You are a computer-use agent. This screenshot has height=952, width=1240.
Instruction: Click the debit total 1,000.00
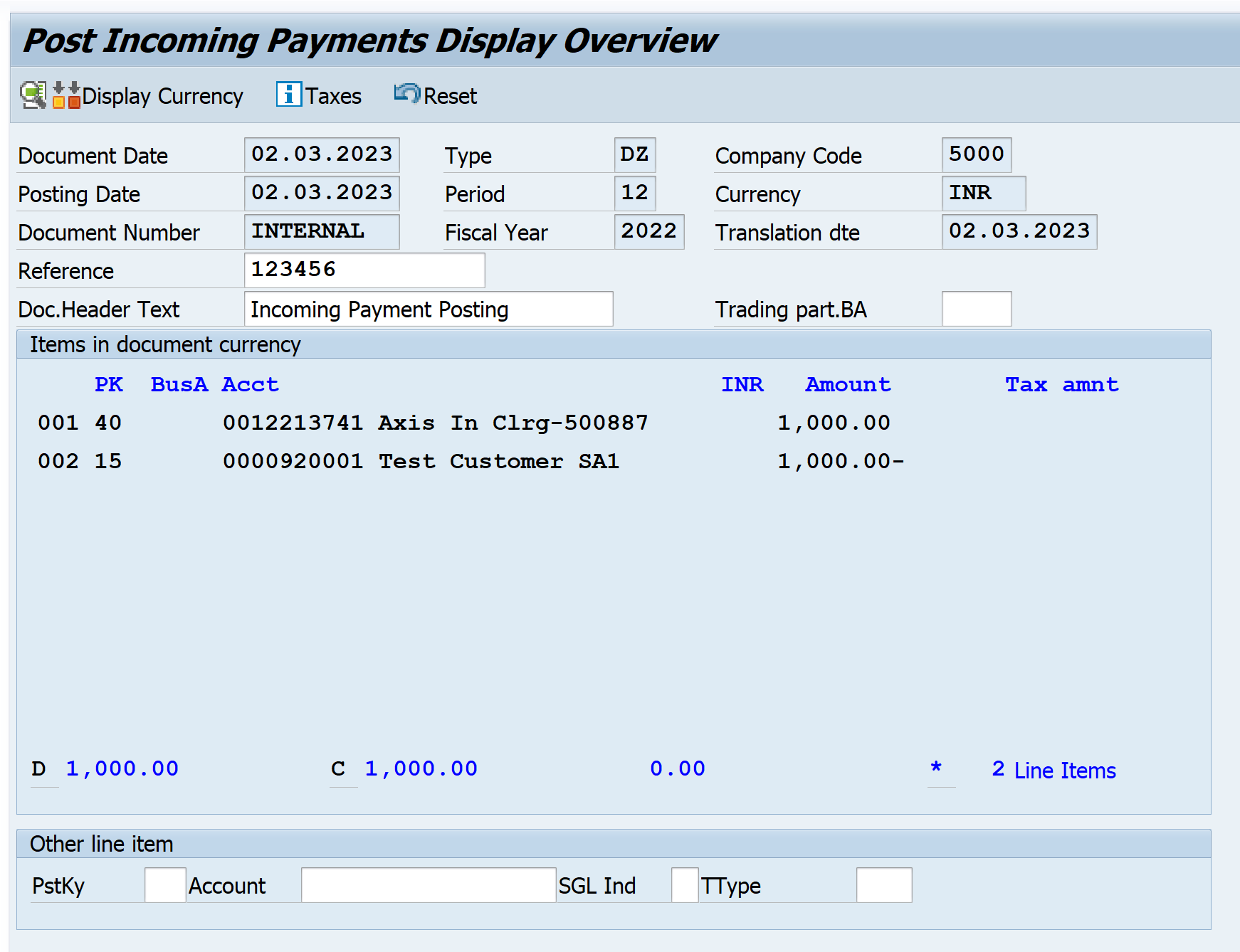point(122,768)
